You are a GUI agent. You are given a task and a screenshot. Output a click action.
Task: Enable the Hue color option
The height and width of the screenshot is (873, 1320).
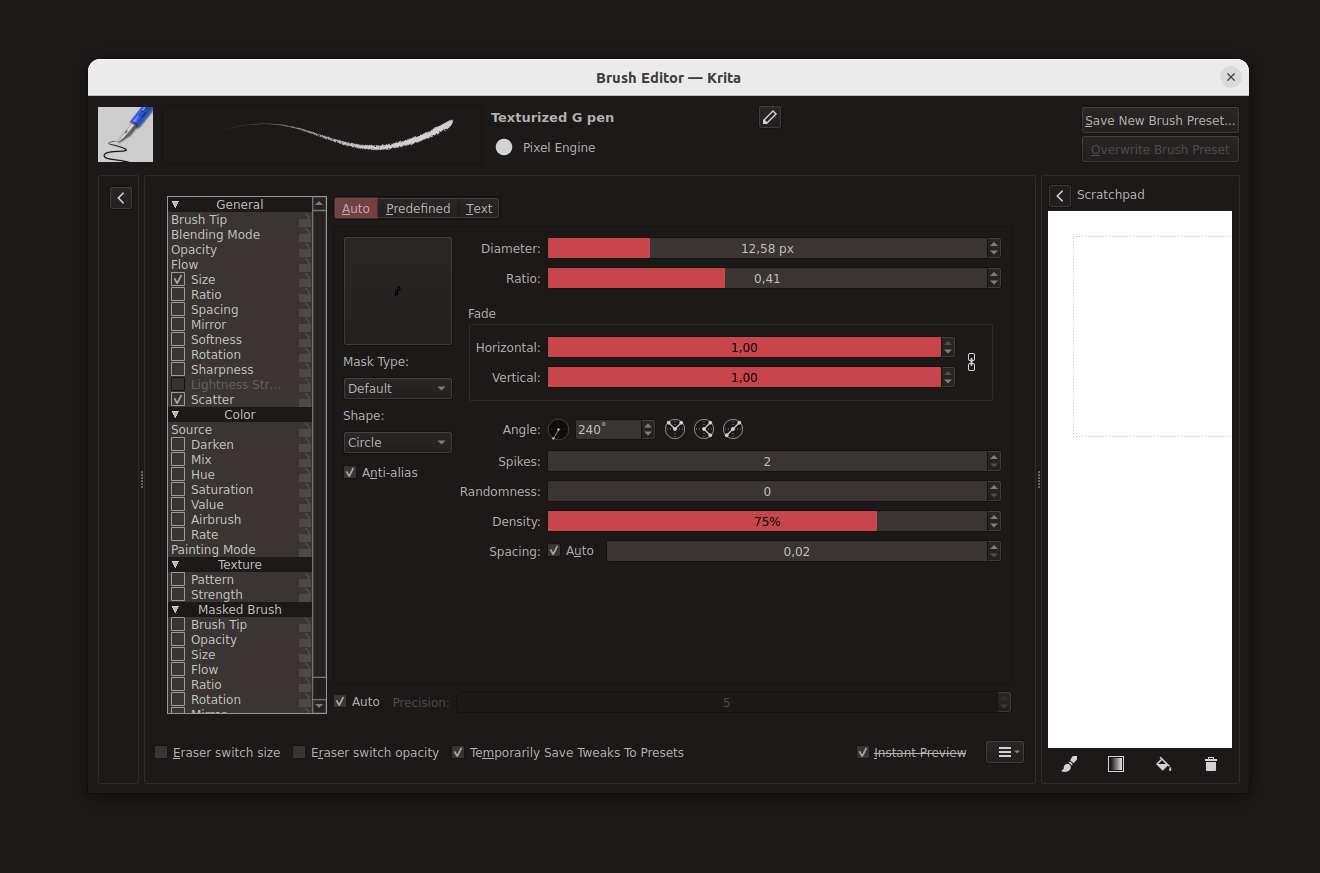tap(178, 475)
